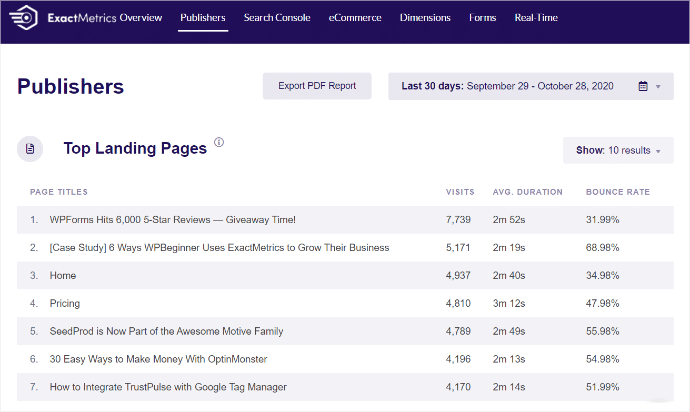Click the Pricing landing page title

click(65, 303)
